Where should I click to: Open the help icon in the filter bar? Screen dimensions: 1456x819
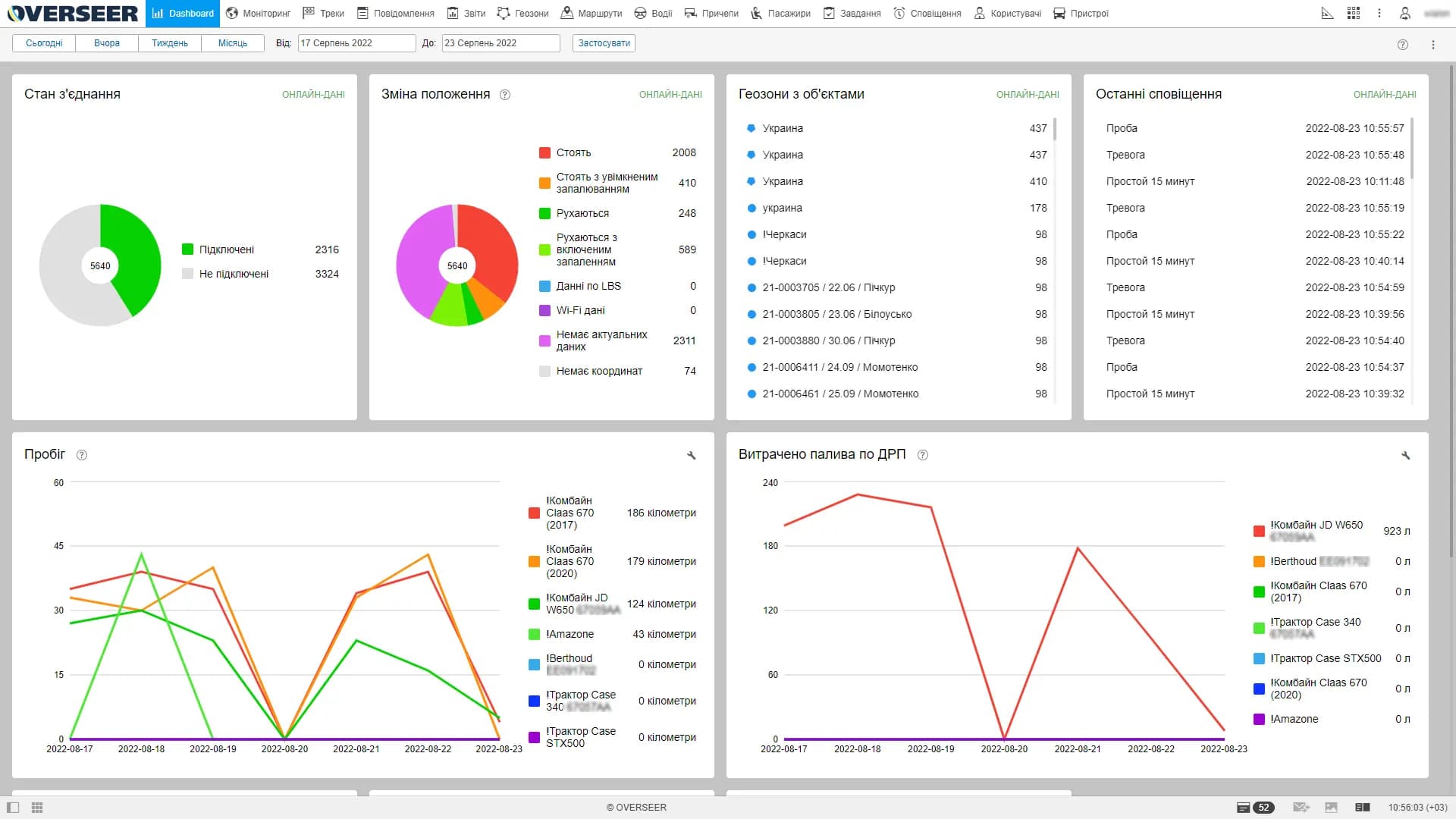(1403, 45)
